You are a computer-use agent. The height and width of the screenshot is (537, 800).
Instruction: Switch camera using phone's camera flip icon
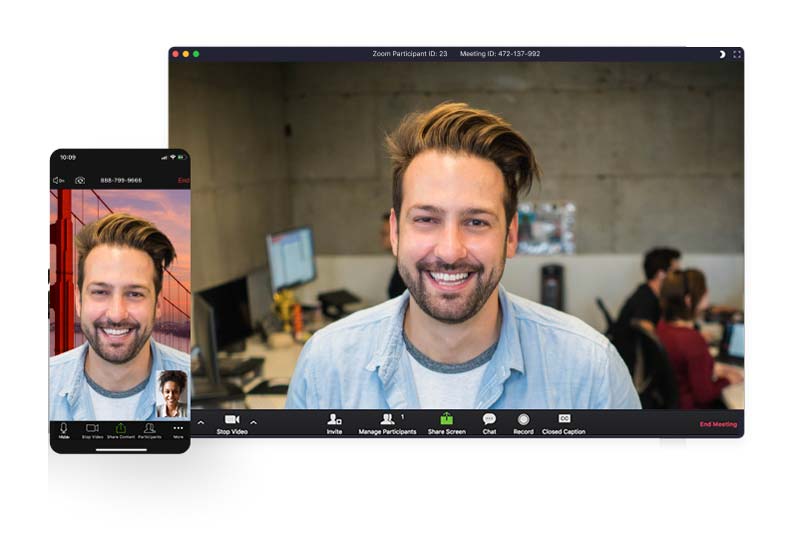80,180
